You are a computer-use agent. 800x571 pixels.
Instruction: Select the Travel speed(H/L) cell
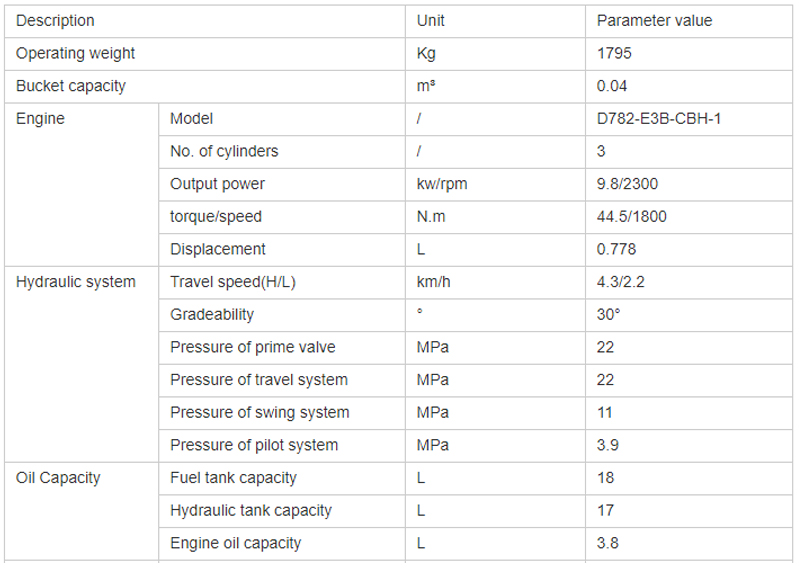pos(282,282)
